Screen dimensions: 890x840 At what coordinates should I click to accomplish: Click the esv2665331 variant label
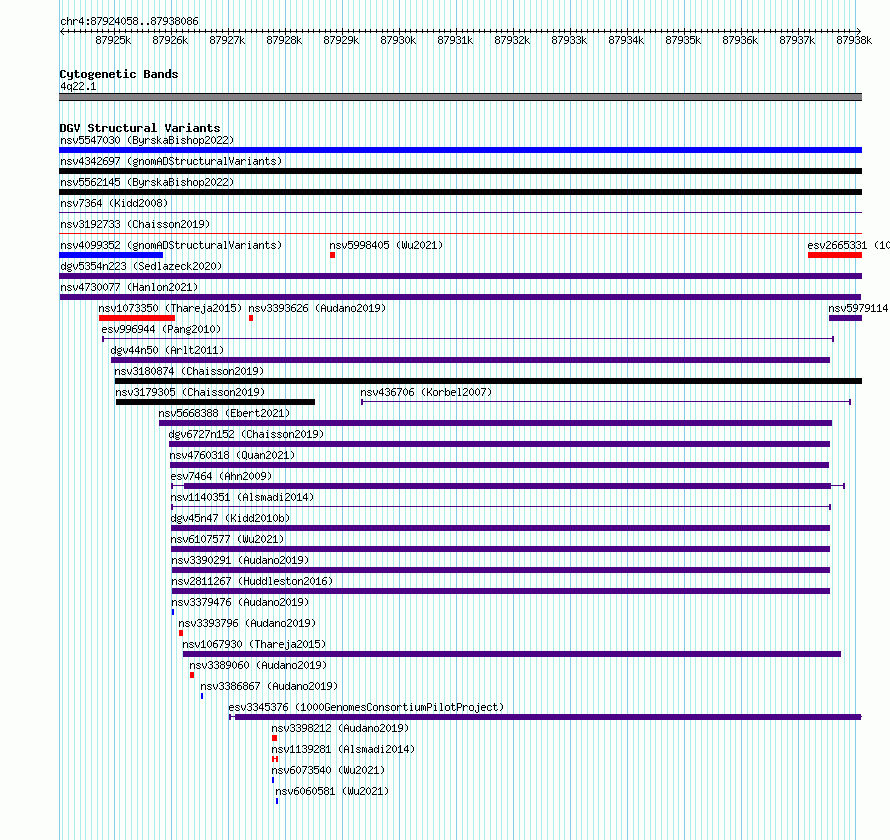pyautogui.click(x=848, y=245)
